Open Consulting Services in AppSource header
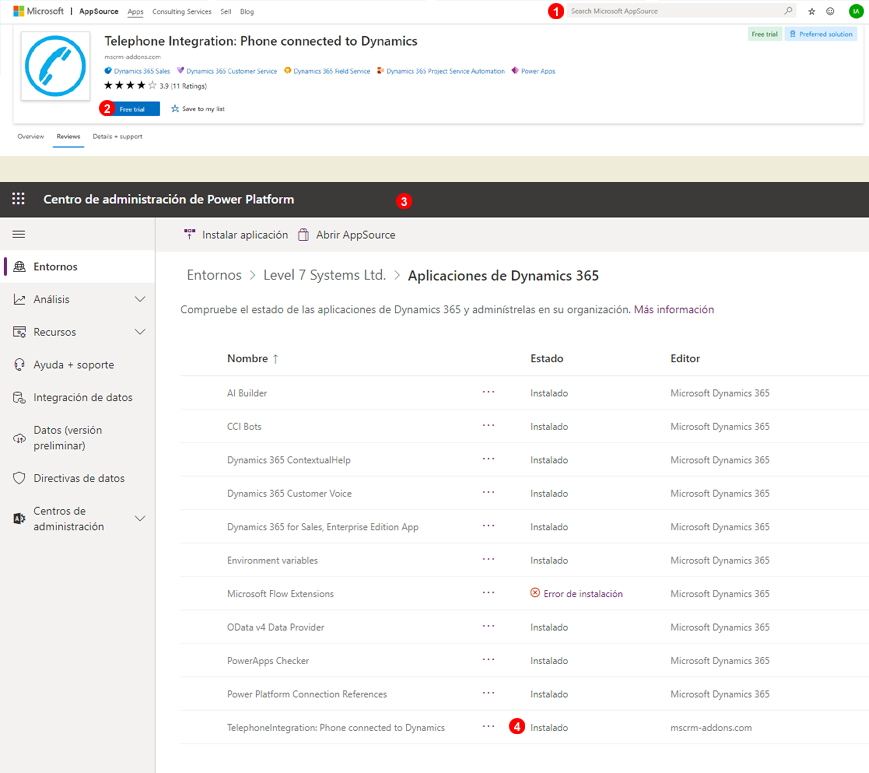The width and height of the screenshot is (869, 773). coord(182,11)
